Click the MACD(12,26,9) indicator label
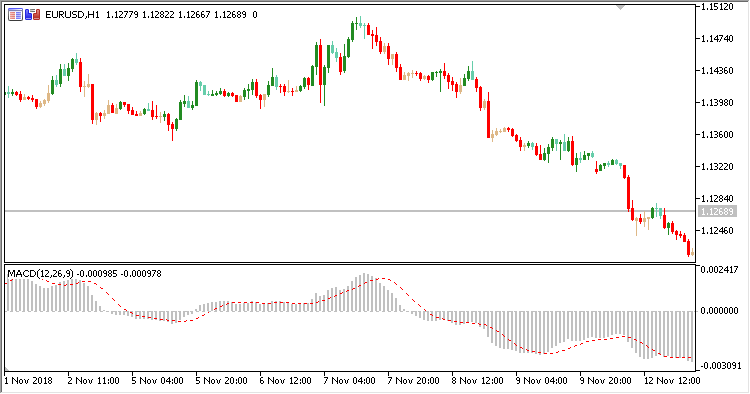The image size is (750, 394). 41,274
